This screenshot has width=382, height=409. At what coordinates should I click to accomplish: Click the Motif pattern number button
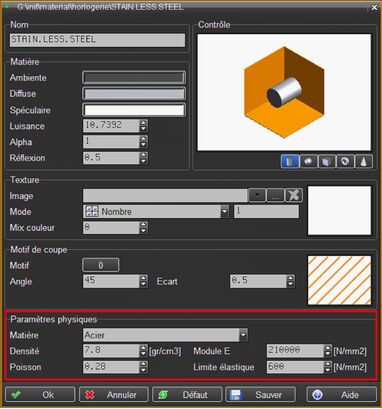click(x=101, y=265)
